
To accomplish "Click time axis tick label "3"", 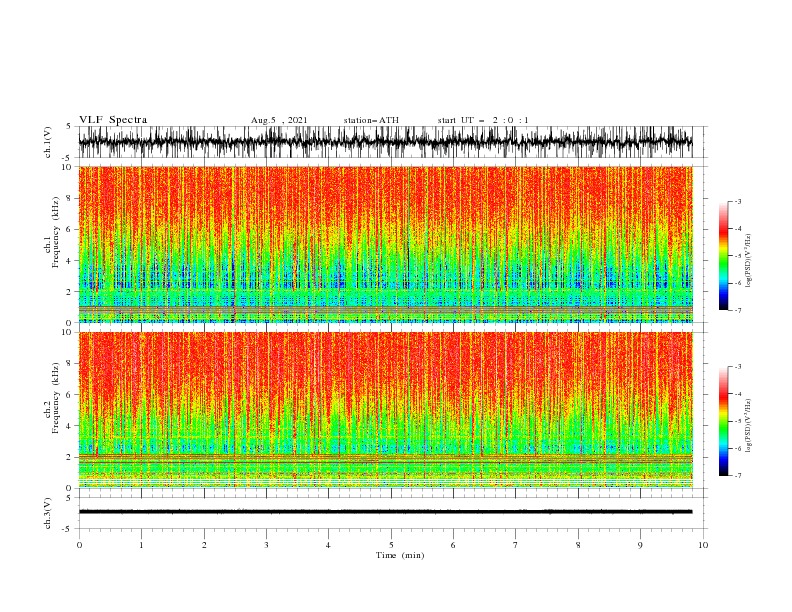I will point(266,545).
